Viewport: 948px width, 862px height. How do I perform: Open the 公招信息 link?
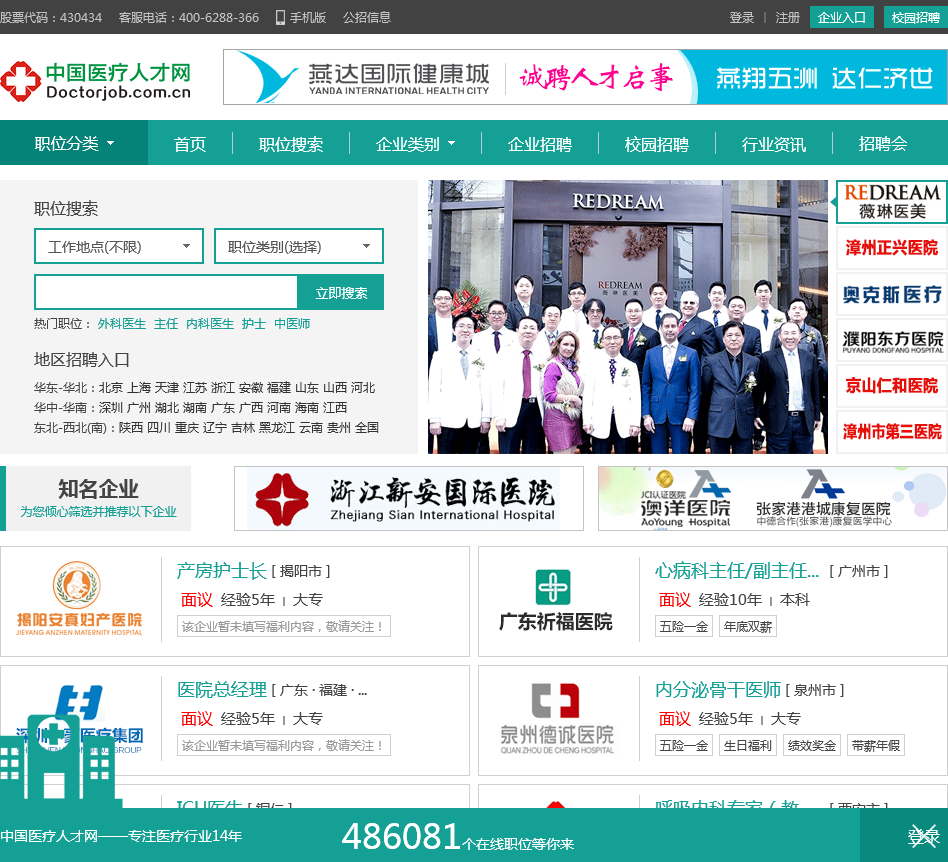coord(367,18)
